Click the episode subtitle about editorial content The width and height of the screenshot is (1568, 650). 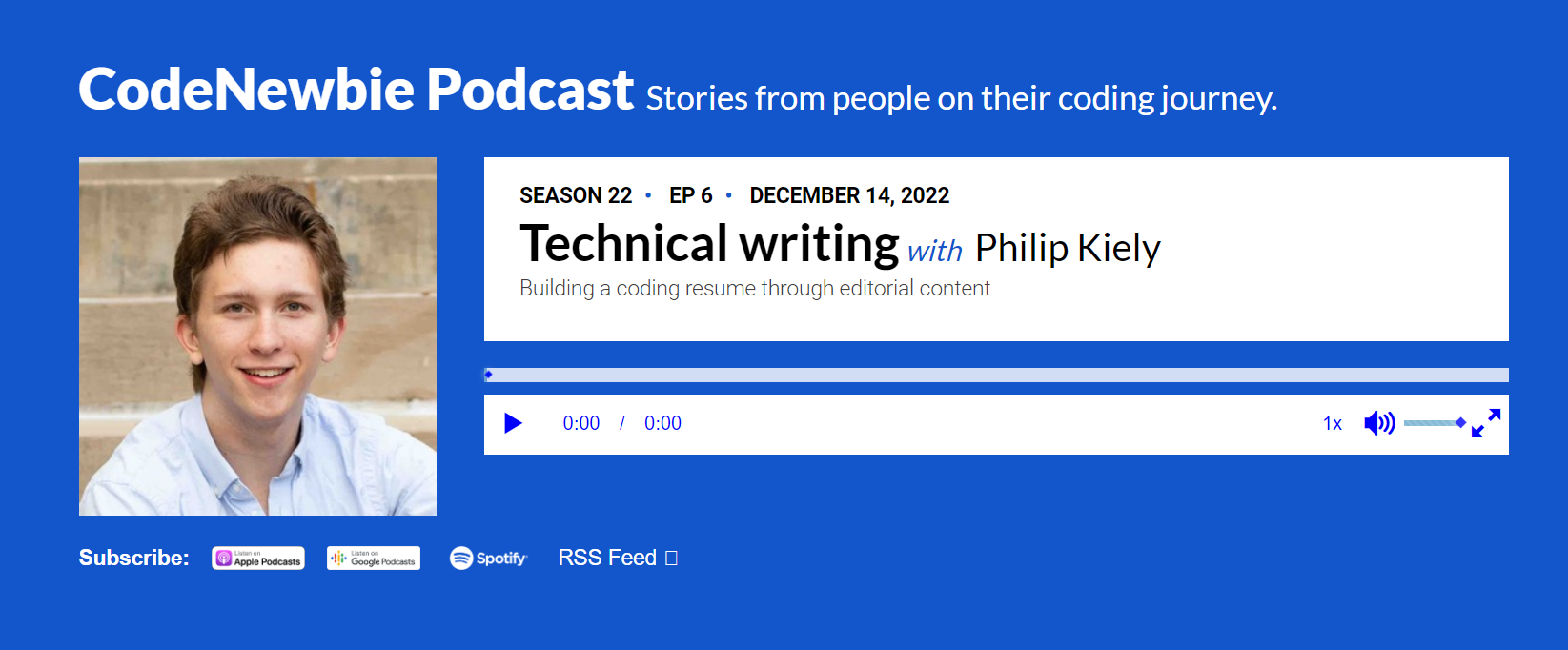(x=755, y=288)
